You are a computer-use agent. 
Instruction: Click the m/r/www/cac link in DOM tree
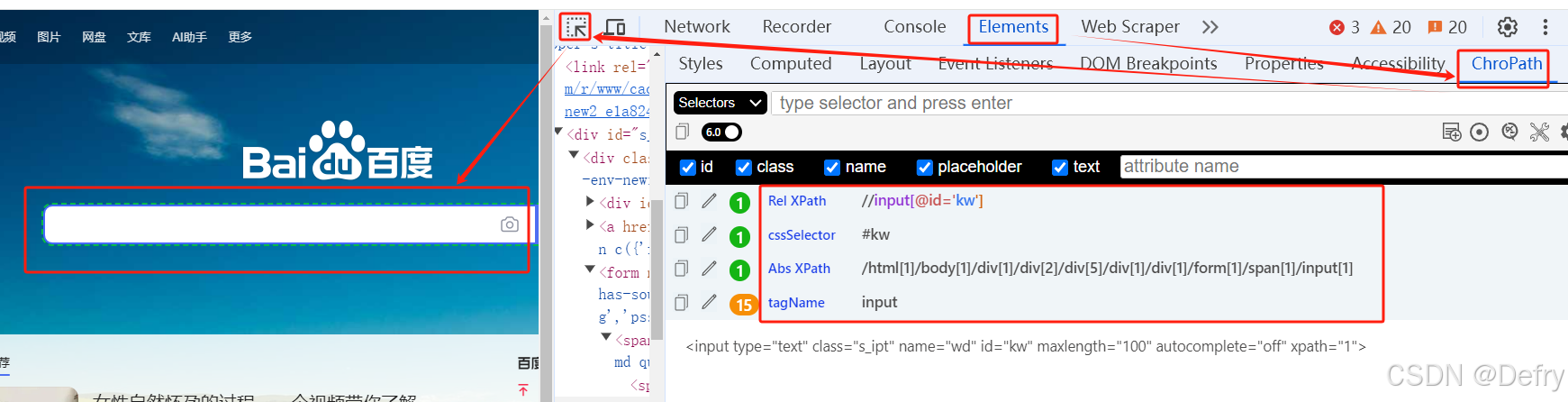coord(607,89)
